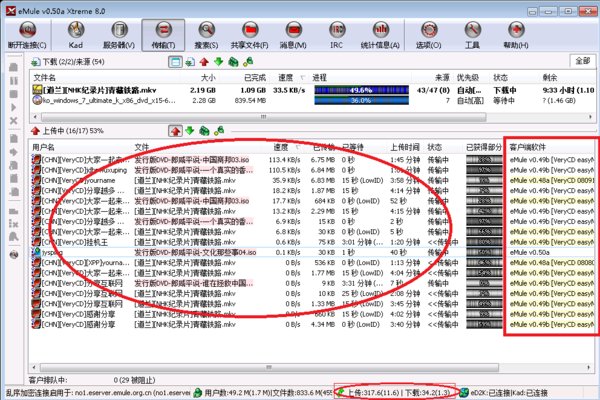The image size is (600, 400).
Task: Click split-window view icon in downloads header
Action: click(175, 62)
